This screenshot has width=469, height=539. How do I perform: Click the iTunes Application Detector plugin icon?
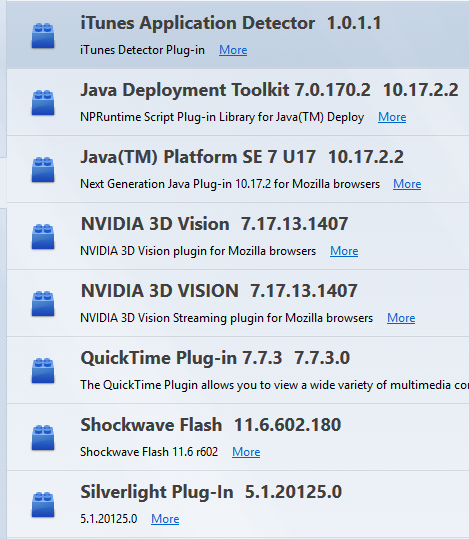click(x=43, y=36)
